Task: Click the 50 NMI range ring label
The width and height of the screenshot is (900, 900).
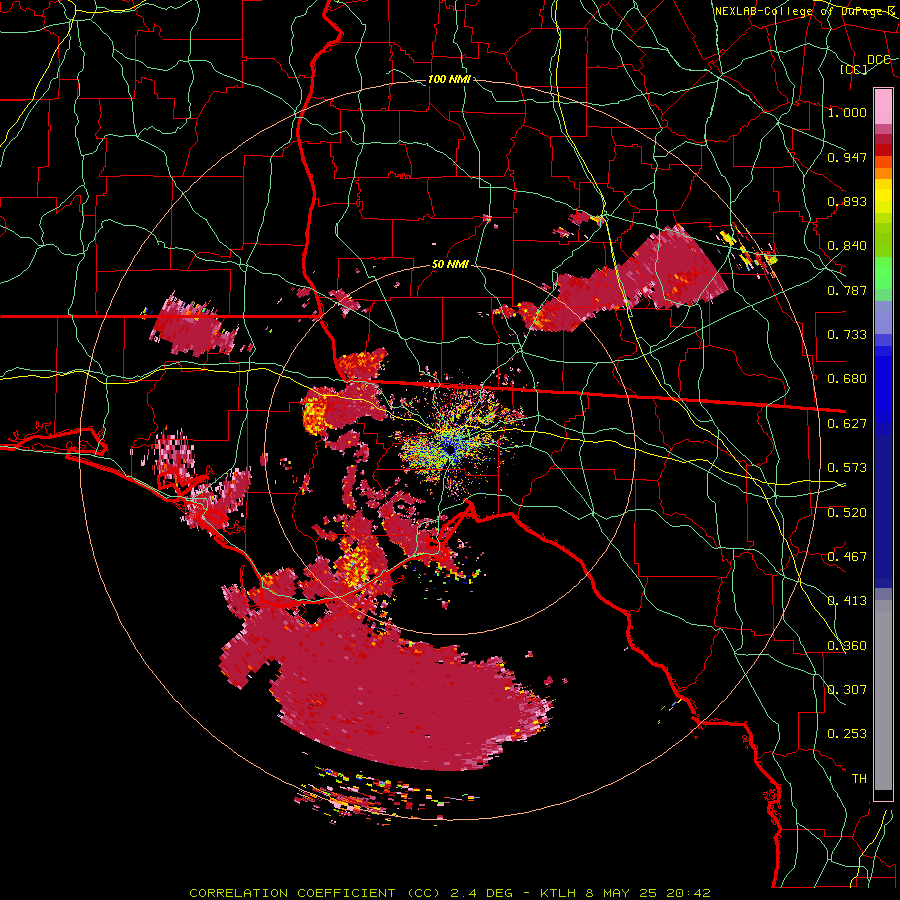Action: click(x=449, y=265)
